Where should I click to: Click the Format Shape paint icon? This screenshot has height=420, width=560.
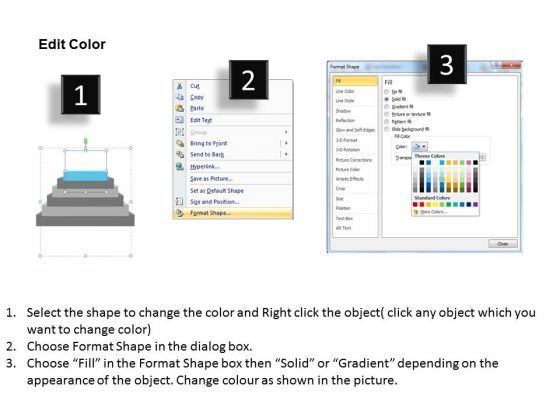pos(180,213)
